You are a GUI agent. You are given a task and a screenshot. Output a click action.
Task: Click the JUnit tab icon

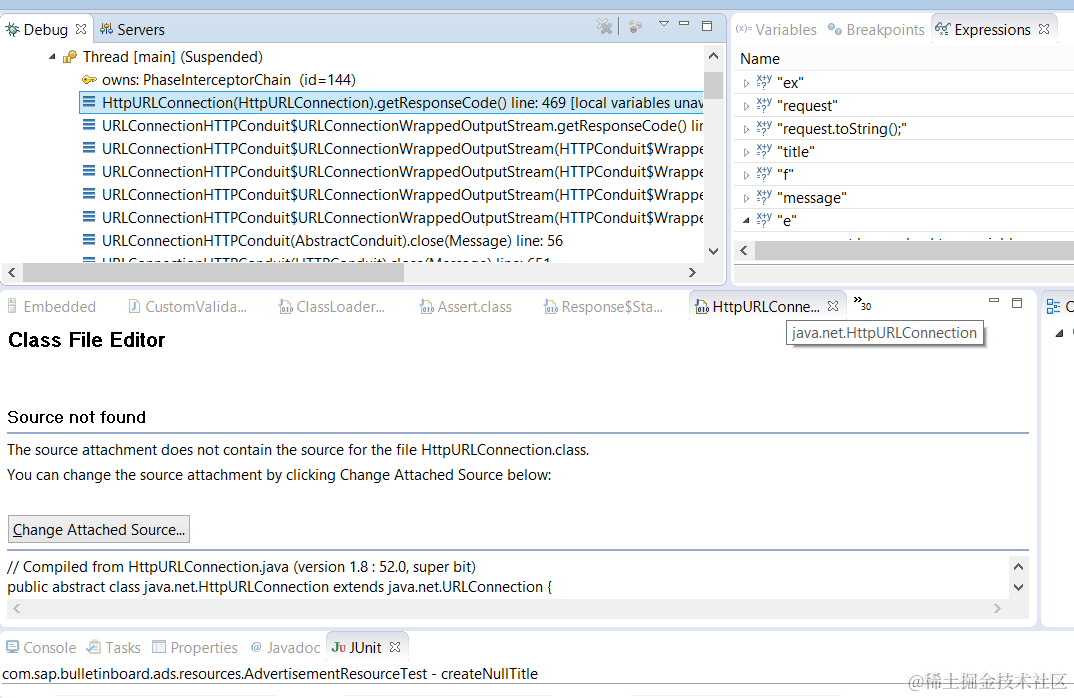[x=338, y=647]
